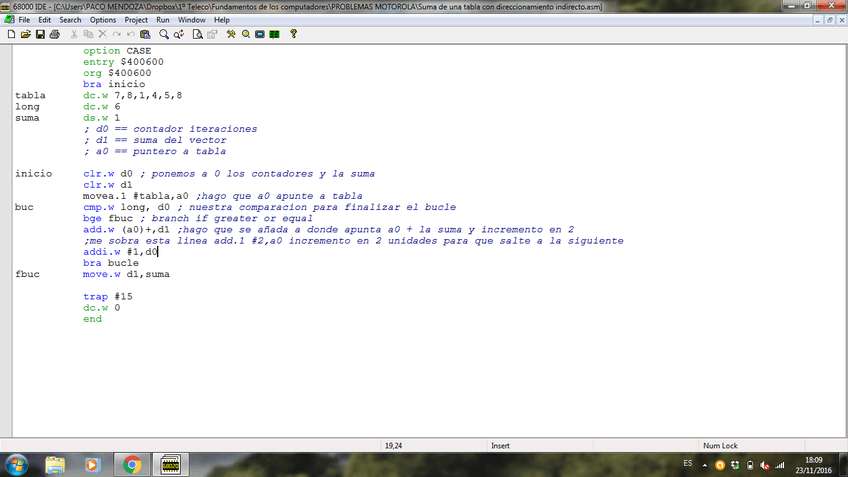Click the Undo arrow icon

click(130, 34)
